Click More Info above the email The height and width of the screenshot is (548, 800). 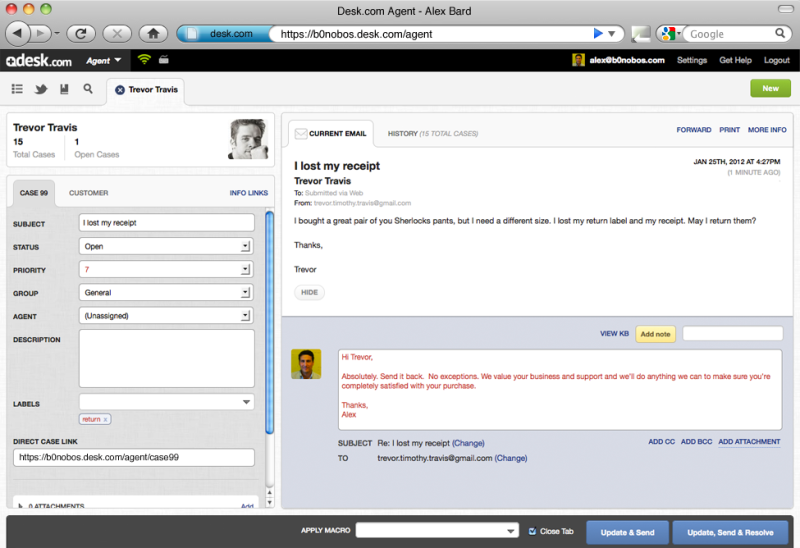pyautogui.click(x=767, y=130)
